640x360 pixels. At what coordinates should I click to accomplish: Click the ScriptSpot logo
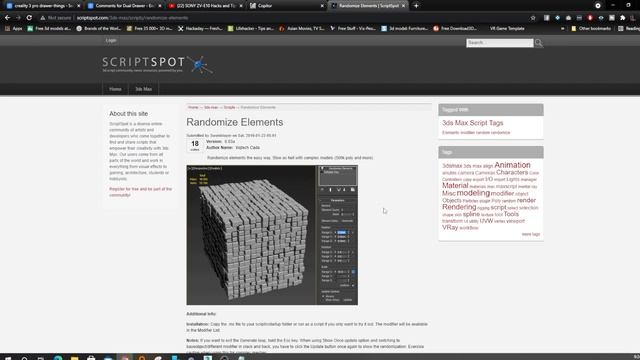click(157, 64)
